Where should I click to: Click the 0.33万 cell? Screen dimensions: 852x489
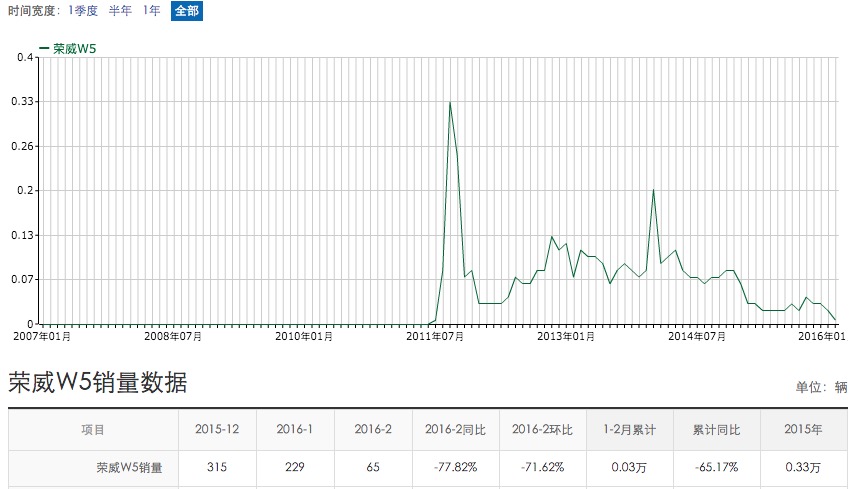coord(803,467)
